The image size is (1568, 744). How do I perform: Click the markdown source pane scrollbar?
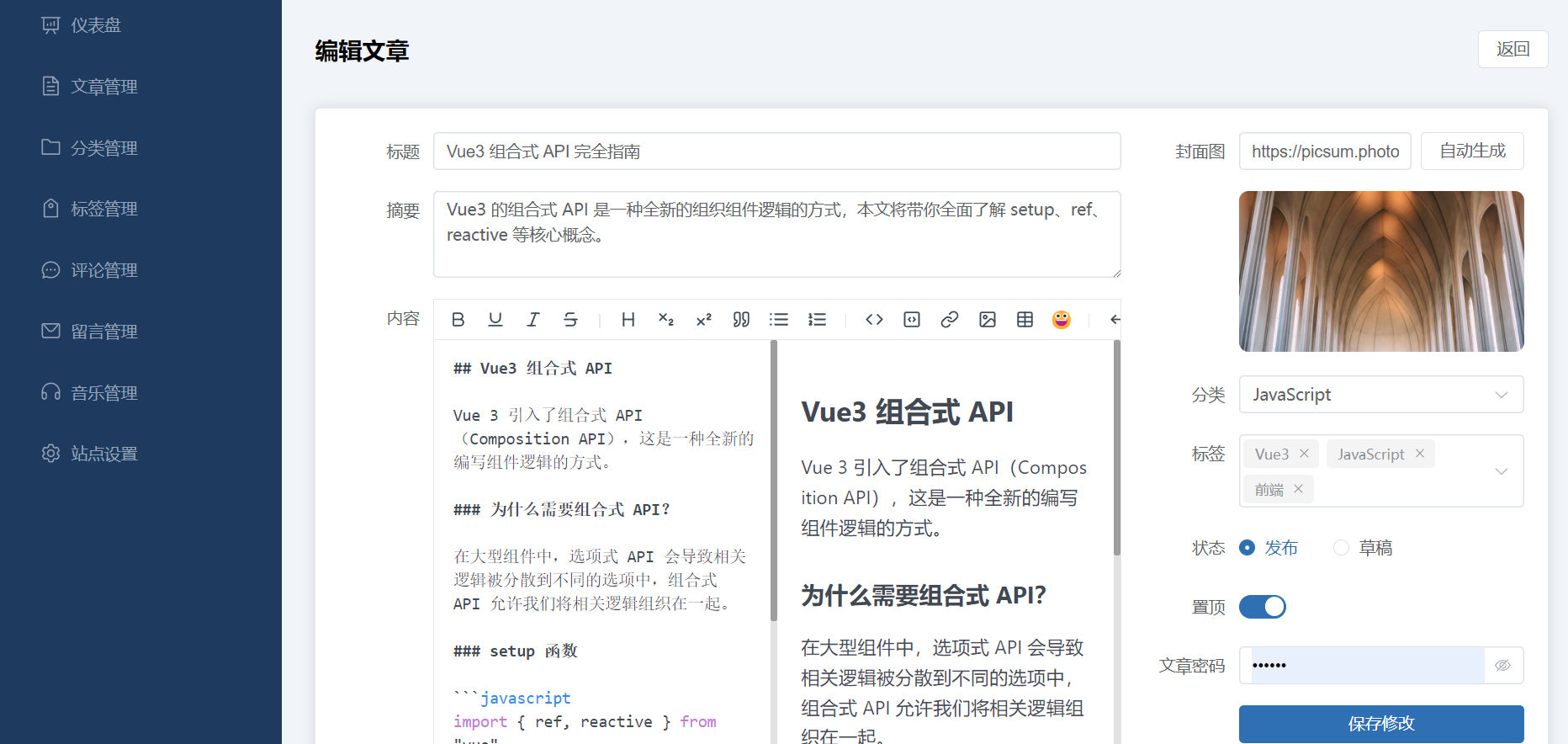(774, 481)
